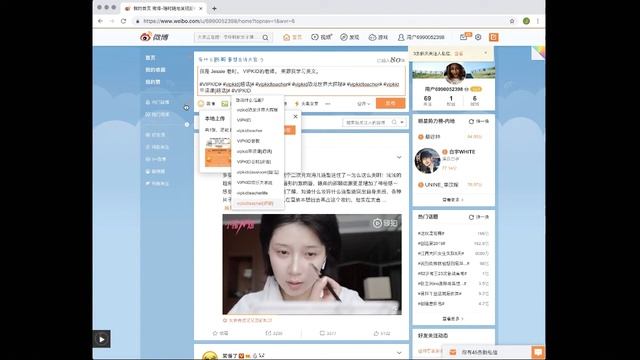Open the orange chat icon at bottom right
This screenshot has width=640, height=360.
pos(538,352)
